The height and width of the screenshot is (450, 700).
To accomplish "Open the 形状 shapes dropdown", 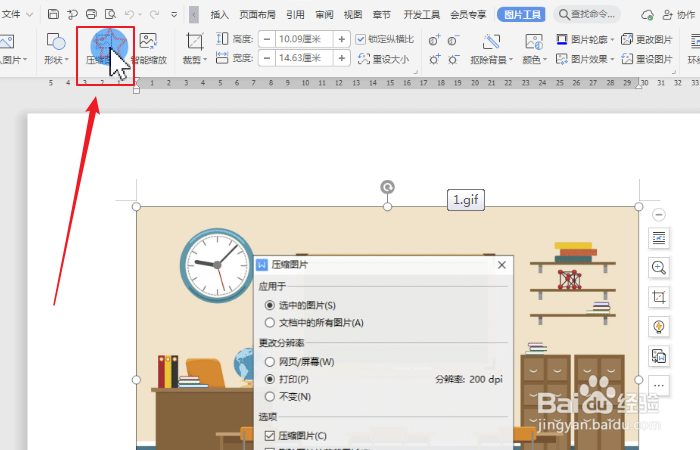I will (56, 60).
